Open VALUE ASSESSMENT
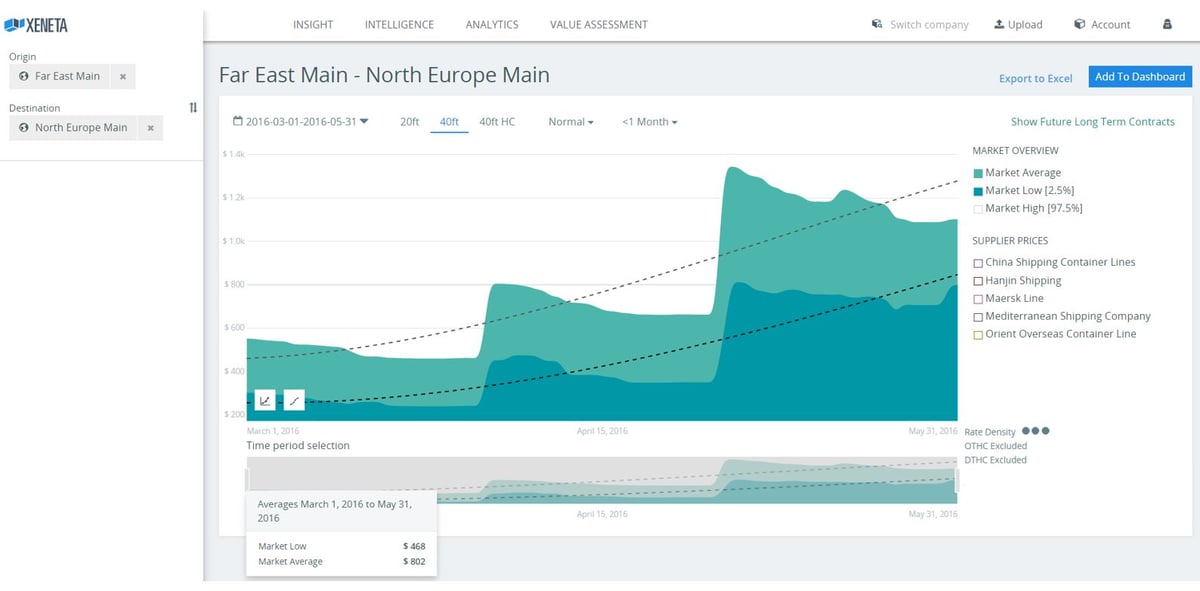 point(599,25)
